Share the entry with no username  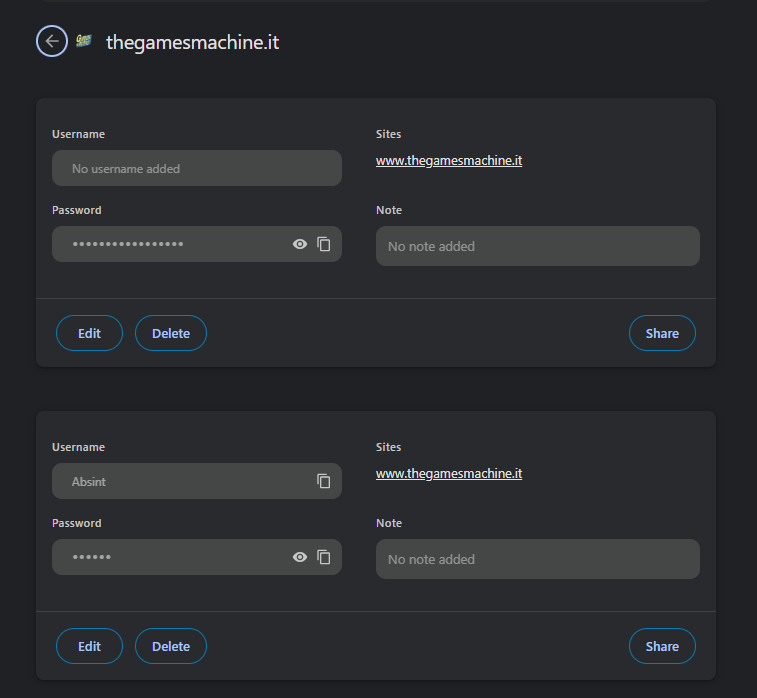click(x=662, y=333)
